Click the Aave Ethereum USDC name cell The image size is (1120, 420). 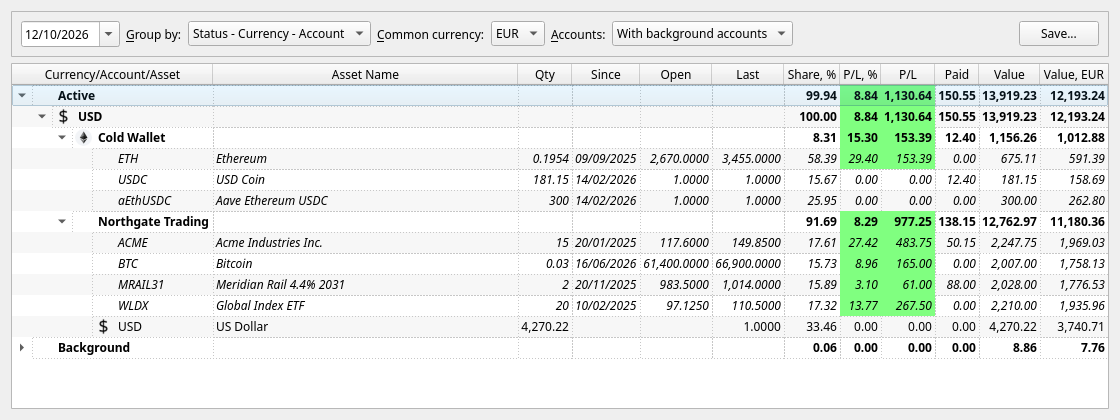tap(365, 201)
